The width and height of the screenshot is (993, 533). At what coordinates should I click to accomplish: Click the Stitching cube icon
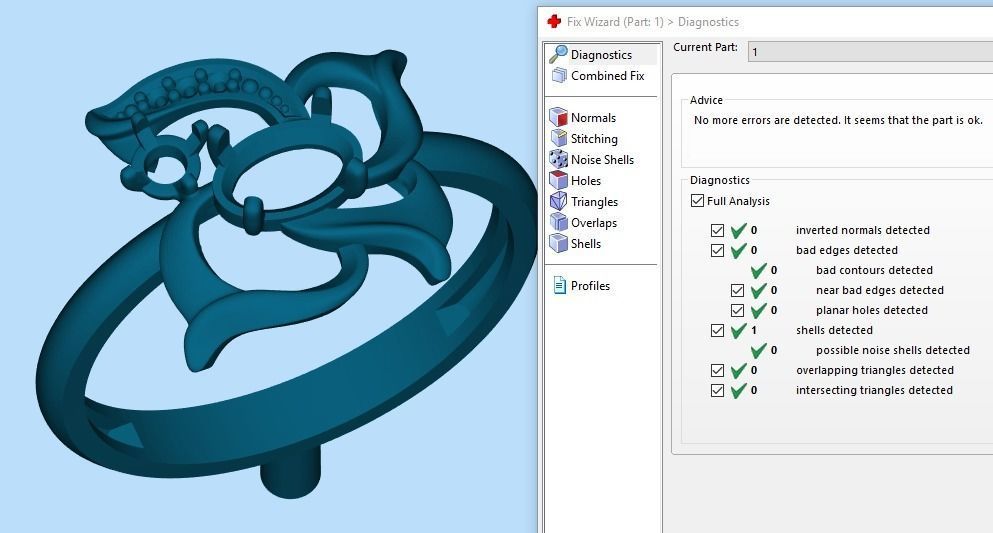559,138
